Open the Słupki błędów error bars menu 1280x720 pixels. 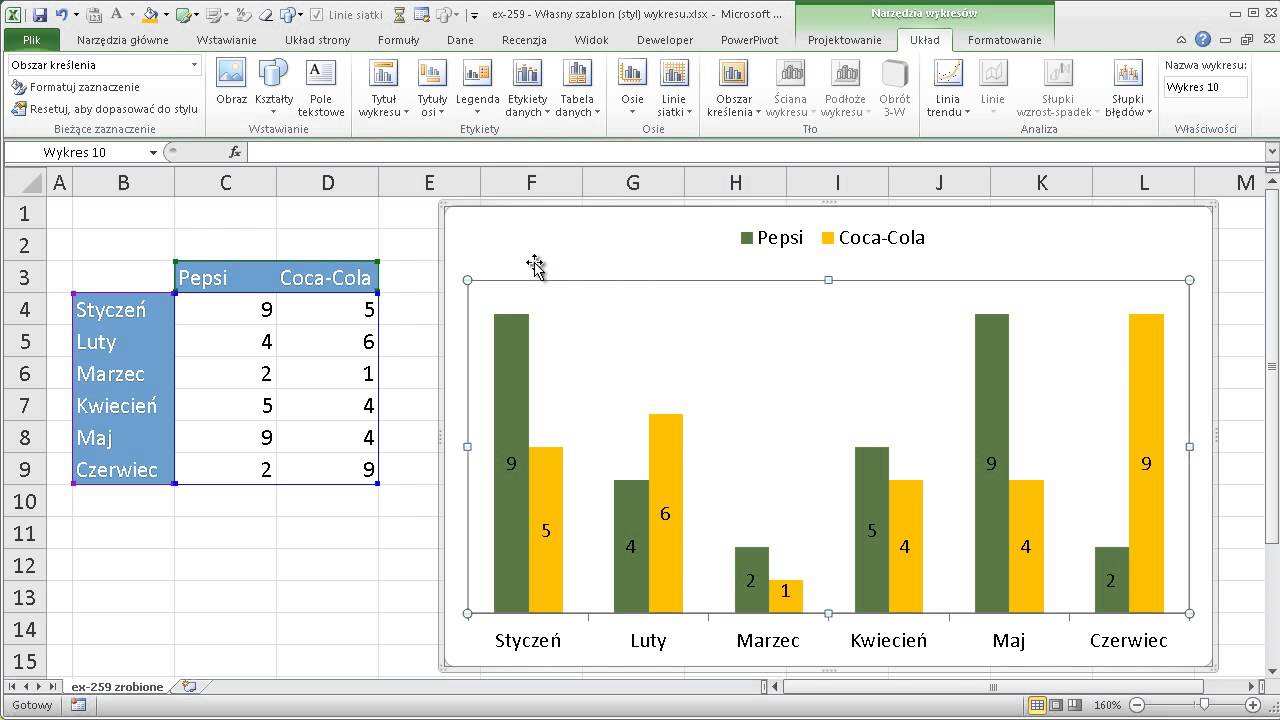point(1128,87)
